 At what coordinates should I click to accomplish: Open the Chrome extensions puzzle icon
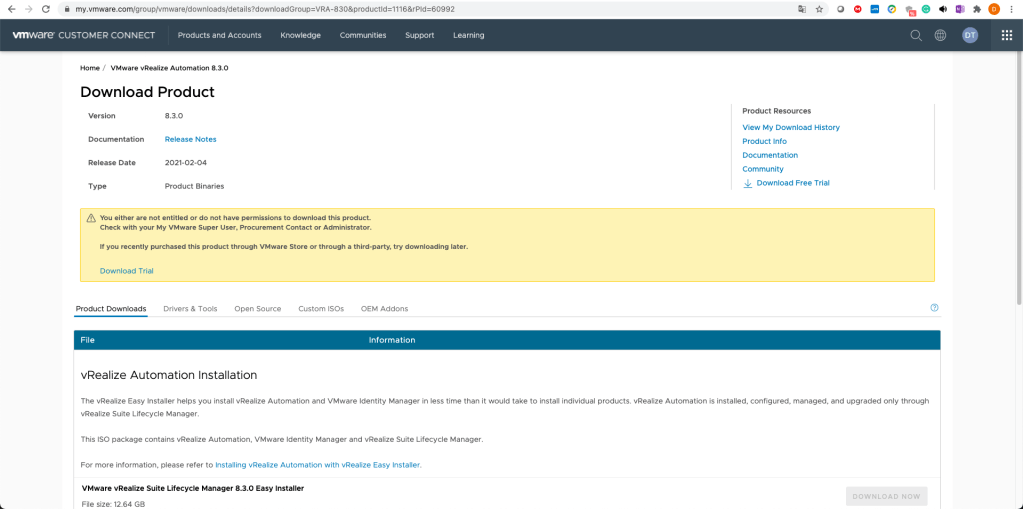pos(976,8)
